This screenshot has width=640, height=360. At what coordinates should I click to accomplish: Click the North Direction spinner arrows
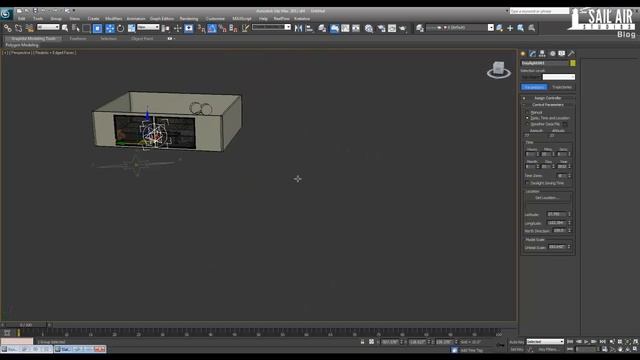pos(569,231)
